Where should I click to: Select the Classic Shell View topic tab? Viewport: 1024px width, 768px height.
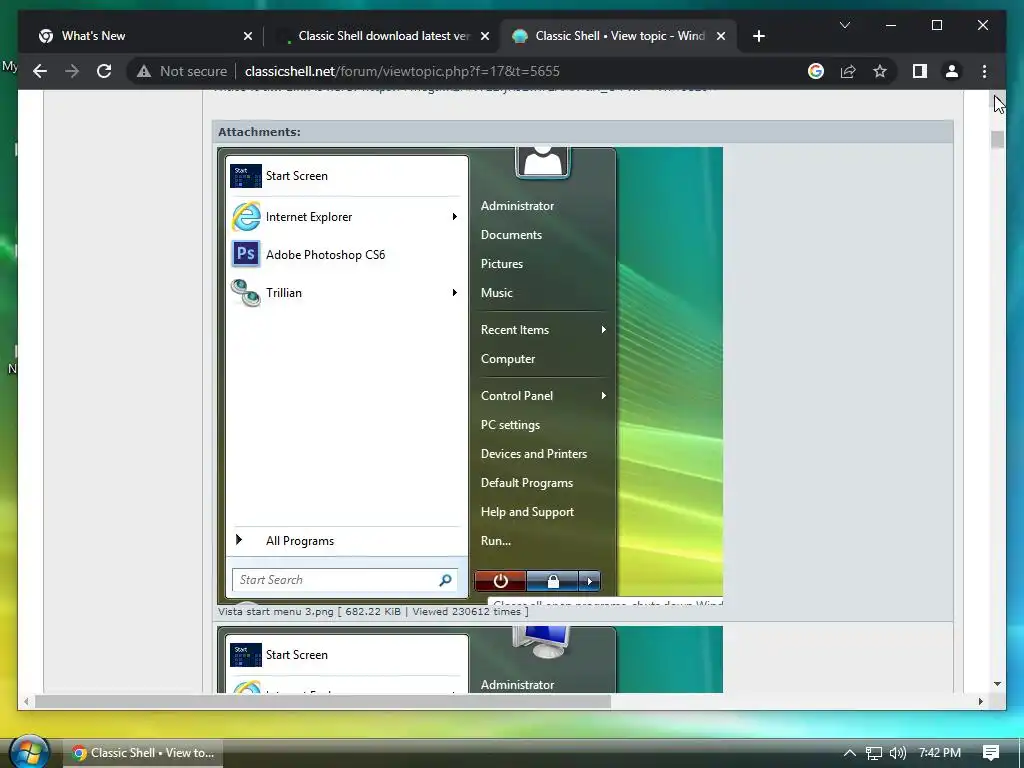618,36
